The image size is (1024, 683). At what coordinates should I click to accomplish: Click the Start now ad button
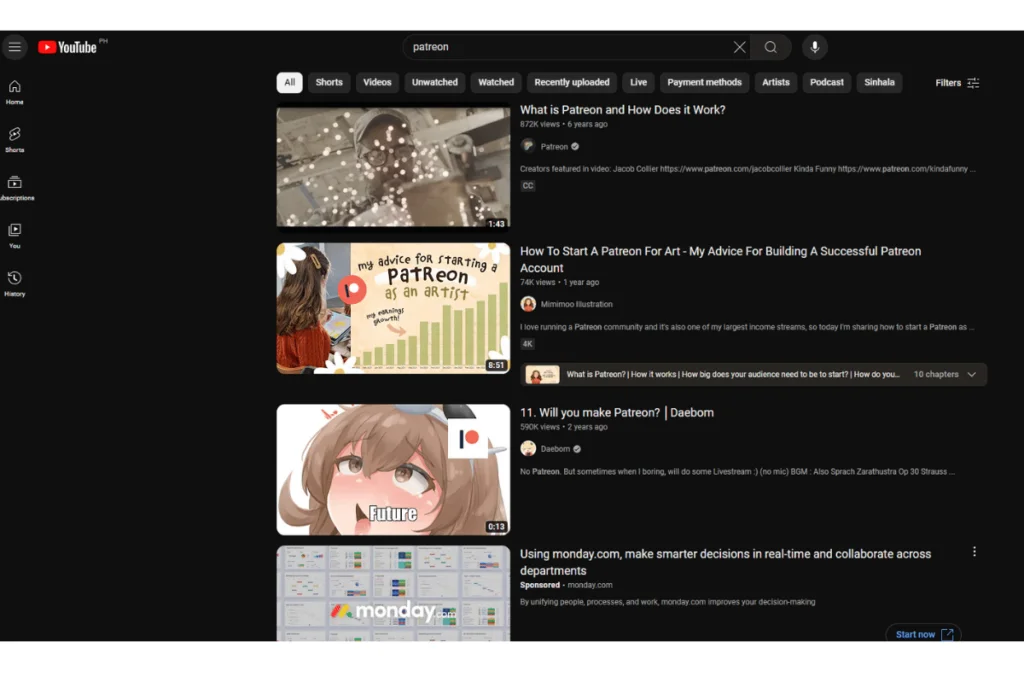point(923,634)
